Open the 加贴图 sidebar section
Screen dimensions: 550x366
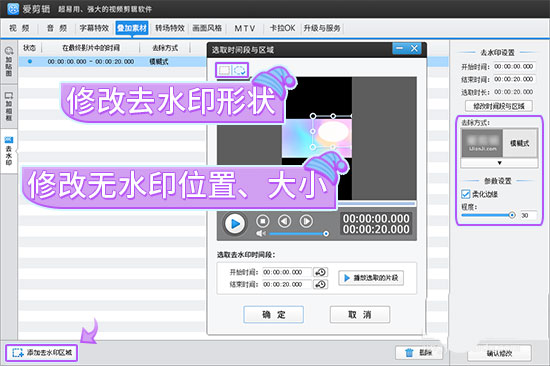(9, 62)
